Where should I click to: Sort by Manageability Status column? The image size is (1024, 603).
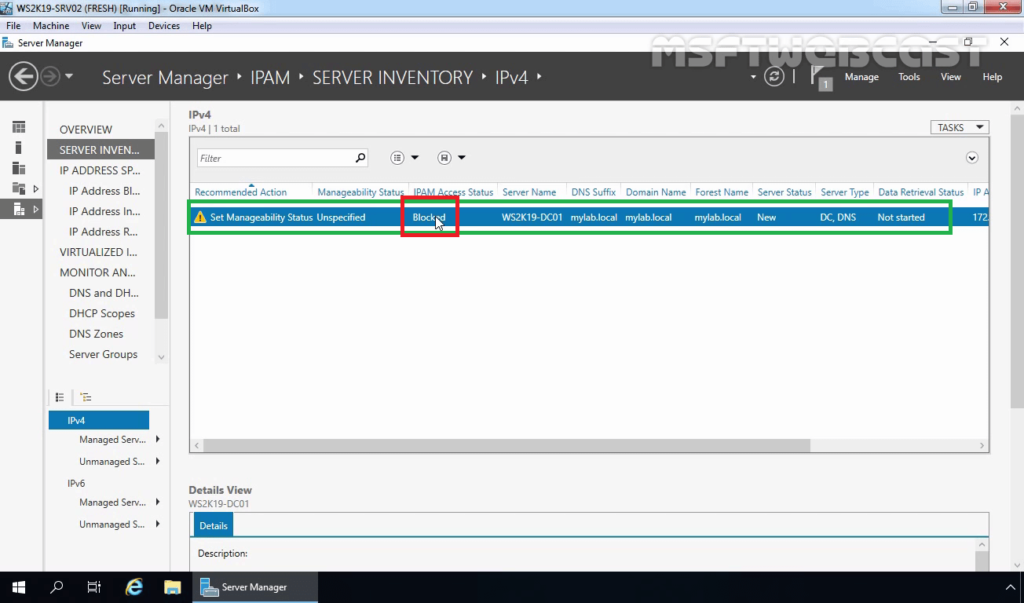point(360,192)
